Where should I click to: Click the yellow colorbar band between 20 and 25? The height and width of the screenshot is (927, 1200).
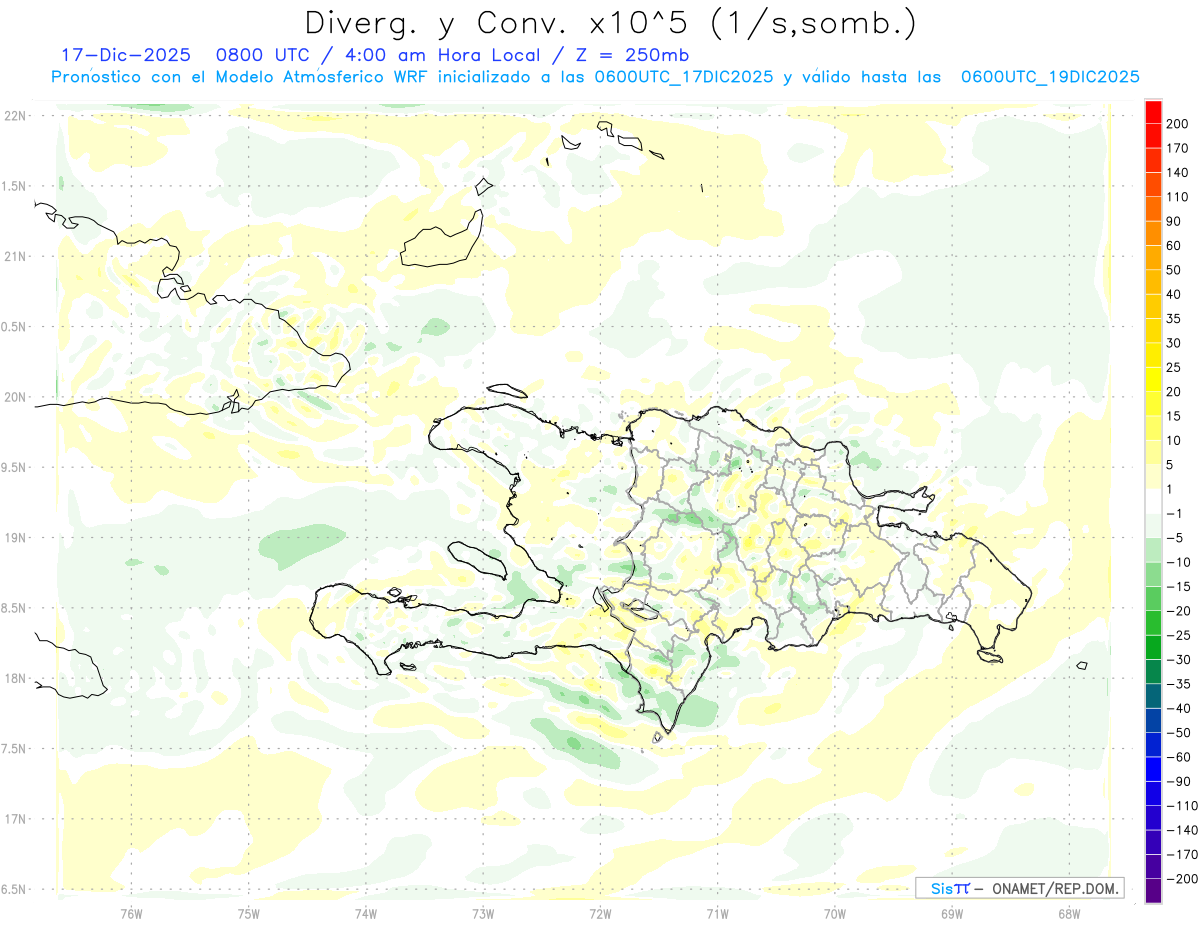point(1153,380)
